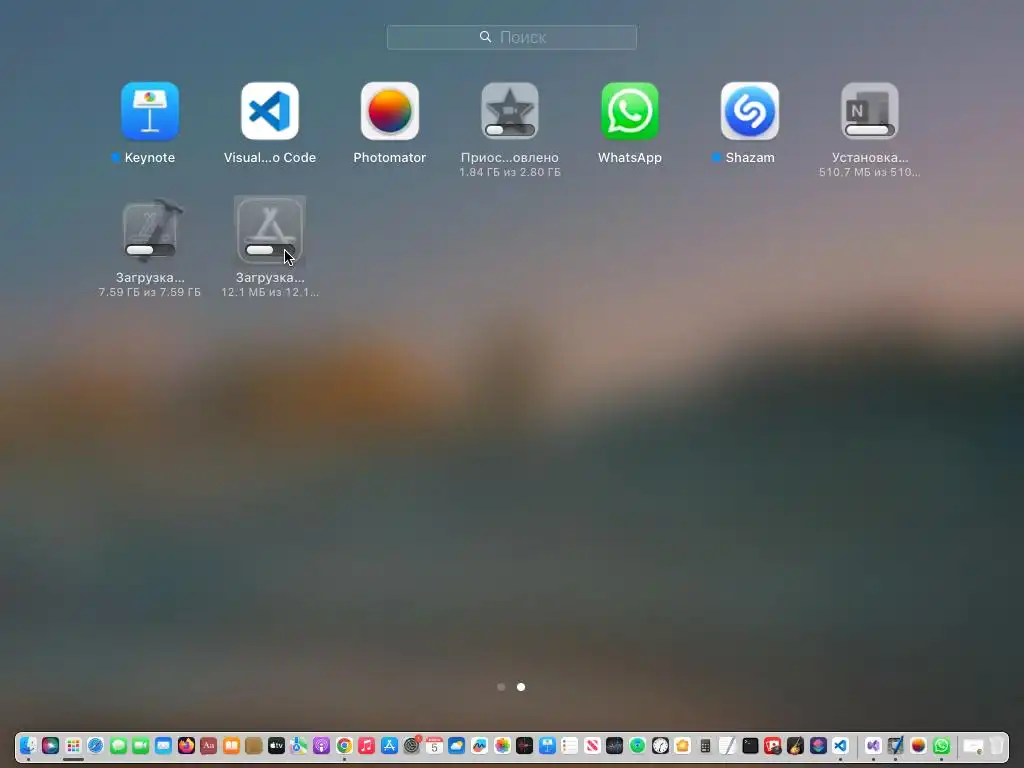The width and height of the screenshot is (1024, 768).
Task: Launch Visual Studio Code from Launchpad grid
Action: pos(270,111)
